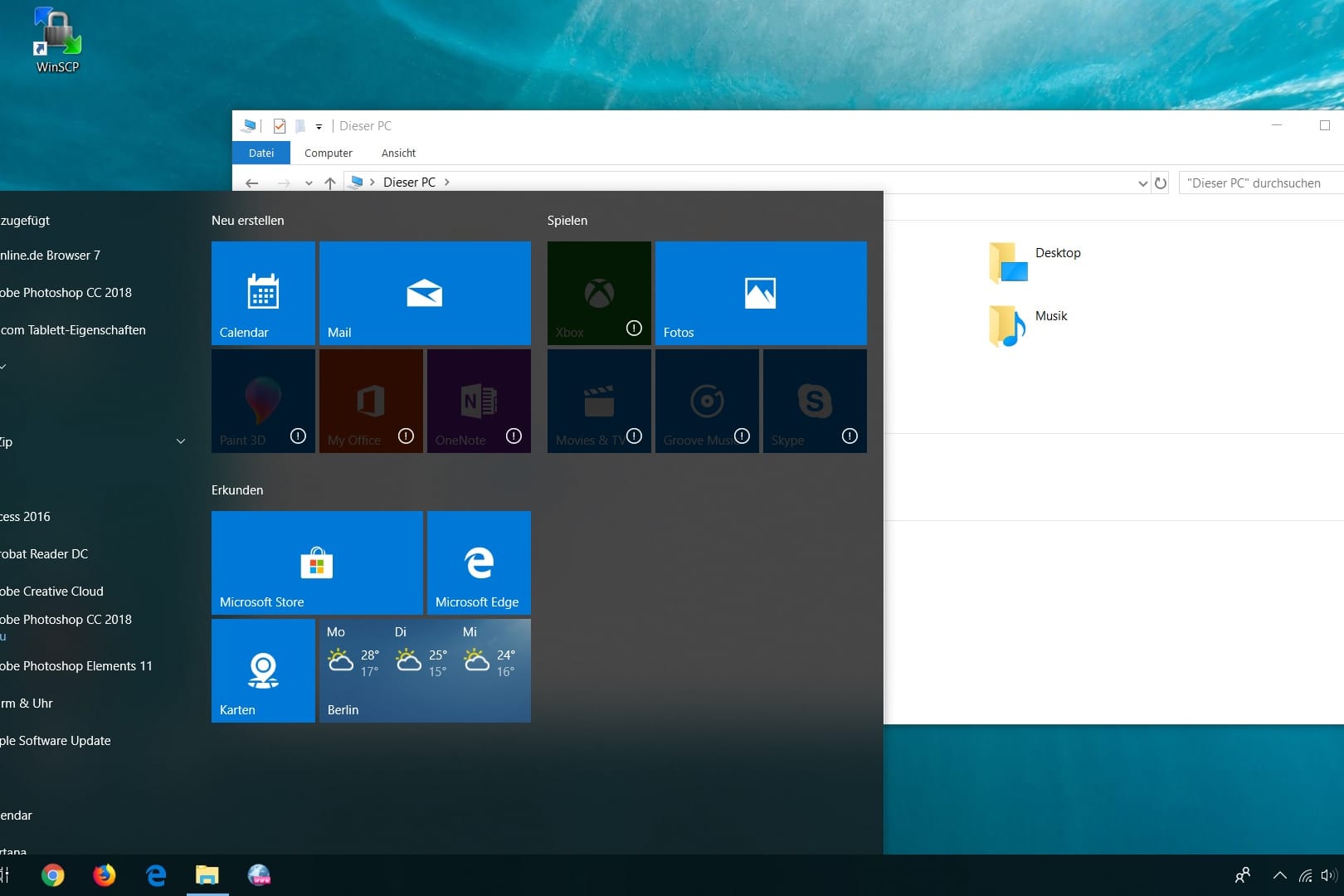The height and width of the screenshot is (896, 1344).
Task: Open the Groove Music tile
Action: pyautogui.click(x=707, y=401)
